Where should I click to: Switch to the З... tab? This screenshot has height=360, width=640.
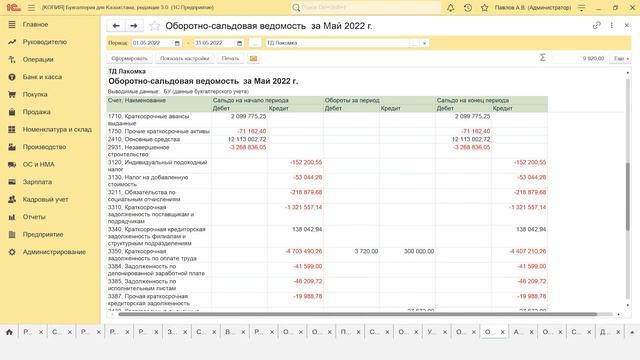(x=172, y=332)
